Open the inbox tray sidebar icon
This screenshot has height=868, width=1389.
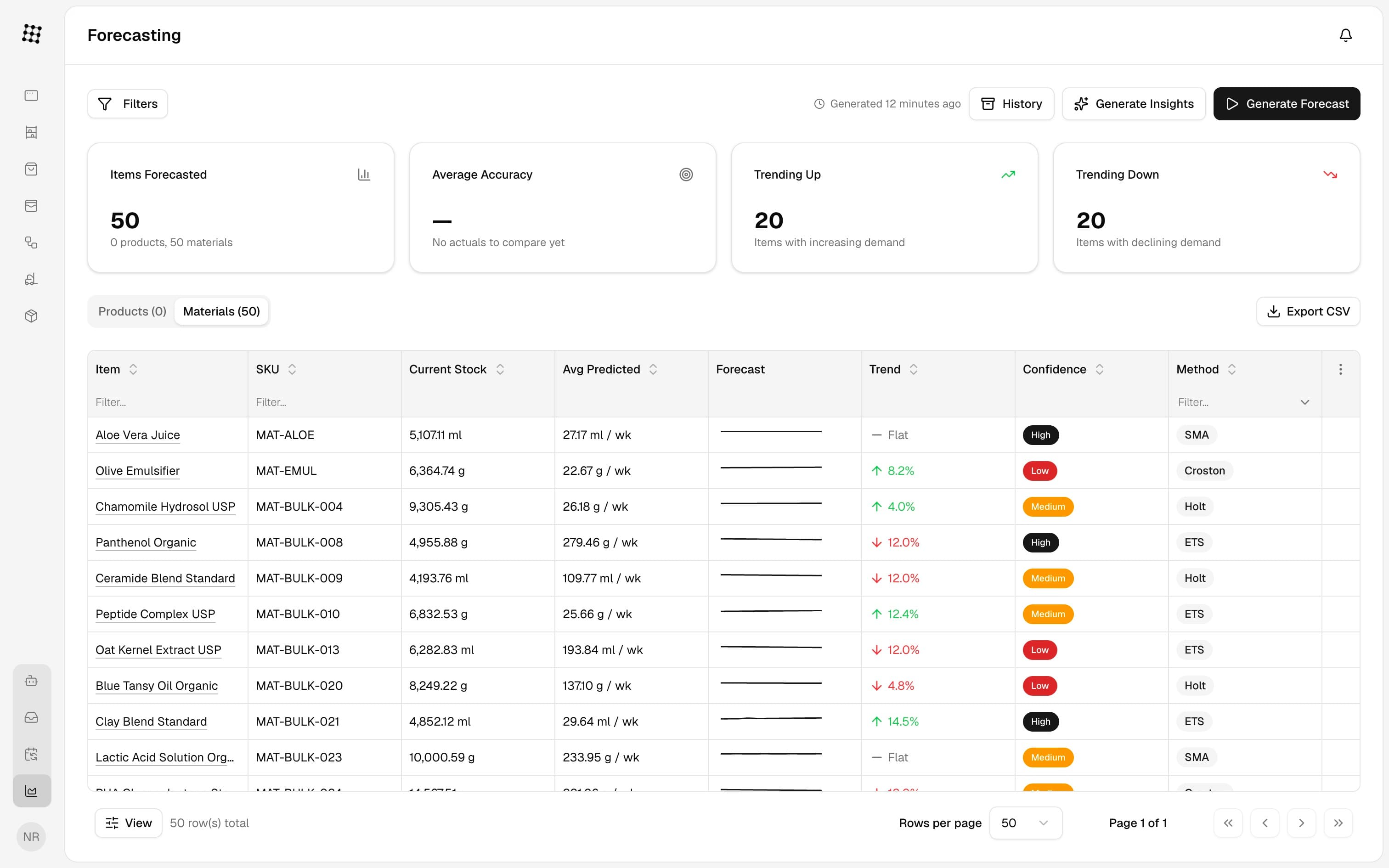tap(32, 717)
